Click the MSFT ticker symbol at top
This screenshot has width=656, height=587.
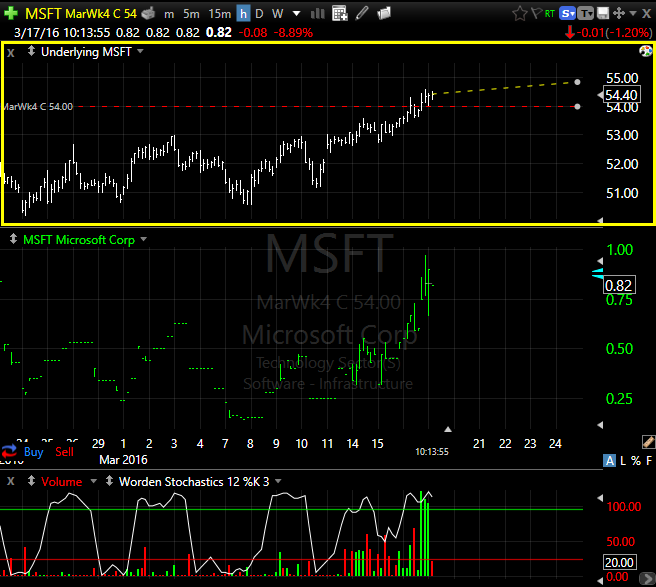point(43,14)
